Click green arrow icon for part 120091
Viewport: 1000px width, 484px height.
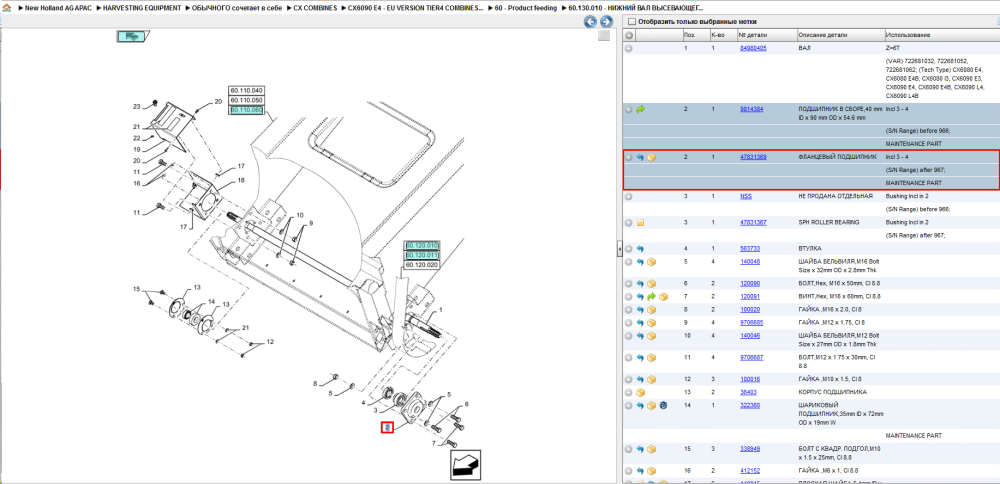tap(652, 297)
